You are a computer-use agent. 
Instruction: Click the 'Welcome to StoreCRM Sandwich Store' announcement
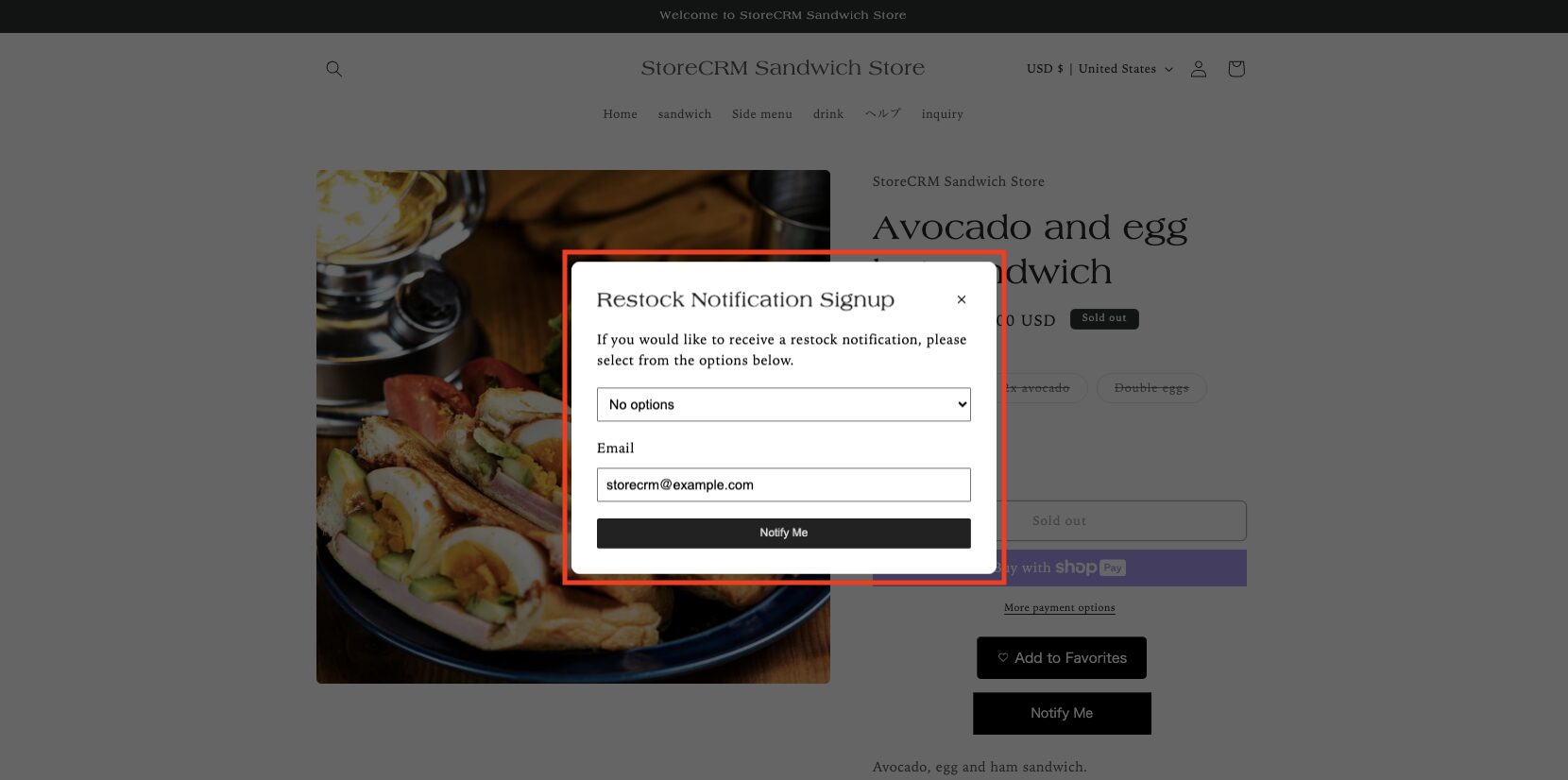(782, 15)
